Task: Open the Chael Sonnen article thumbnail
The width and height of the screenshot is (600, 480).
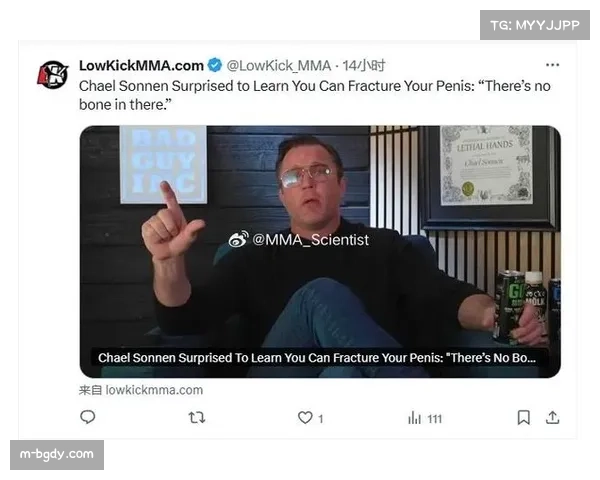Action: (x=320, y=251)
